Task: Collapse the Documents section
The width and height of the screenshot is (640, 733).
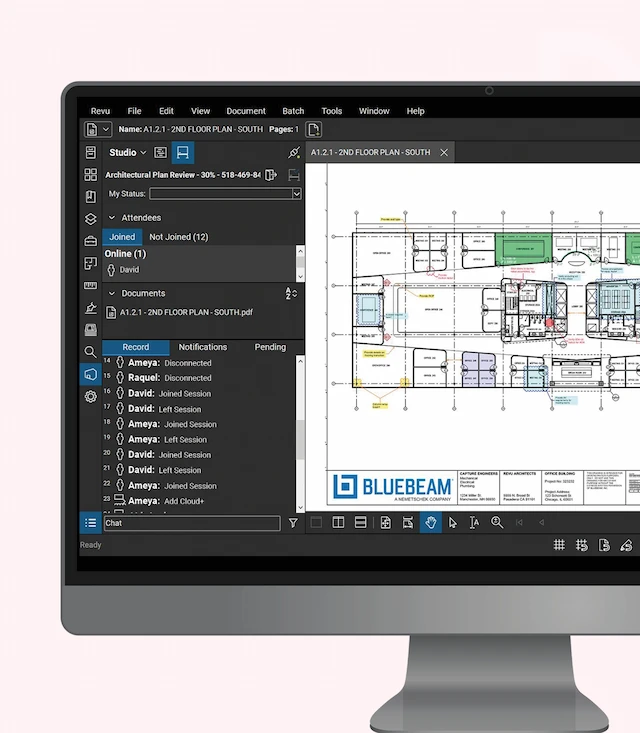Action: (112, 293)
